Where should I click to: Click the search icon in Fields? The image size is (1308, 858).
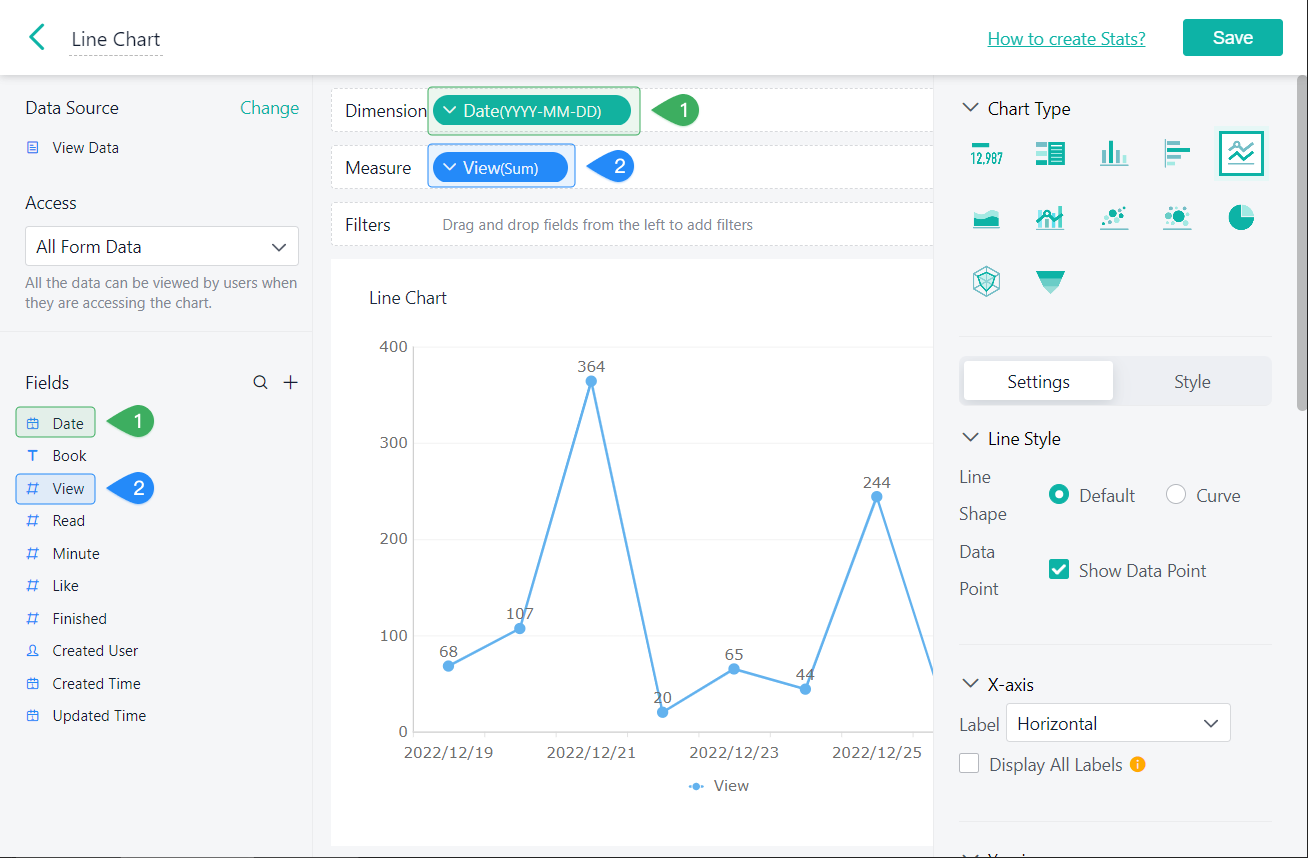tap(260, 383)
